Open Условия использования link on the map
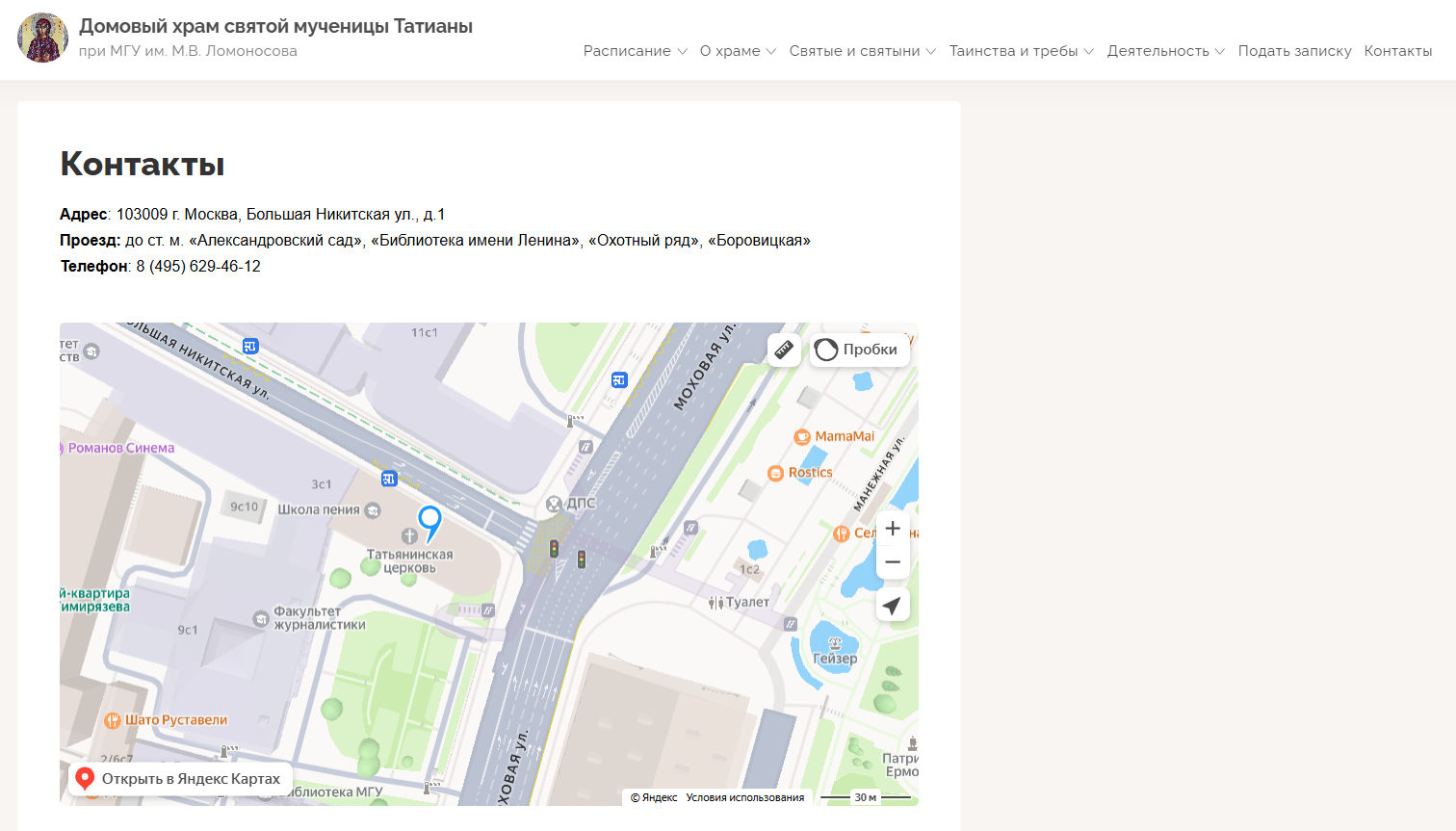 [x=745, y=797]
